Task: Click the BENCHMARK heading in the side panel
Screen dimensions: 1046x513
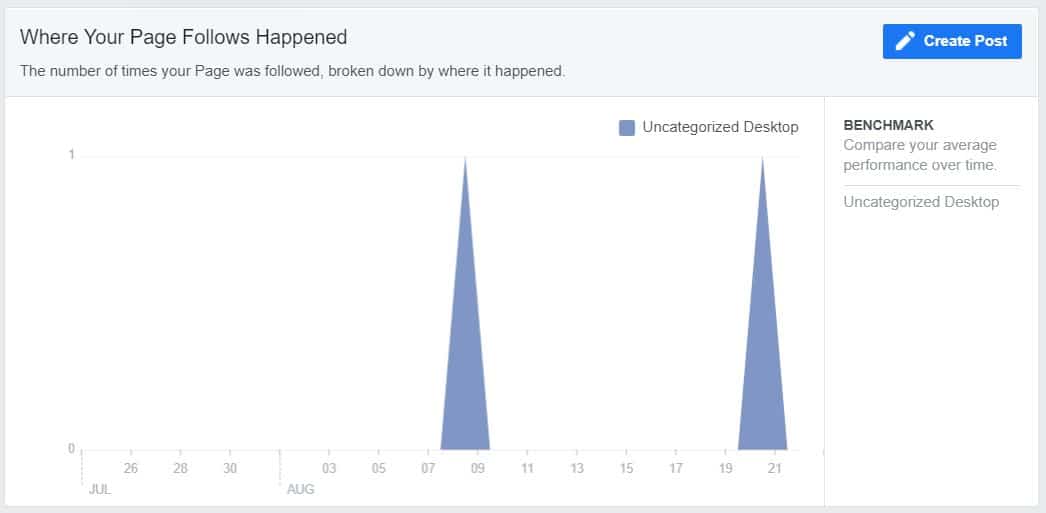Action: tap(889, 126)
